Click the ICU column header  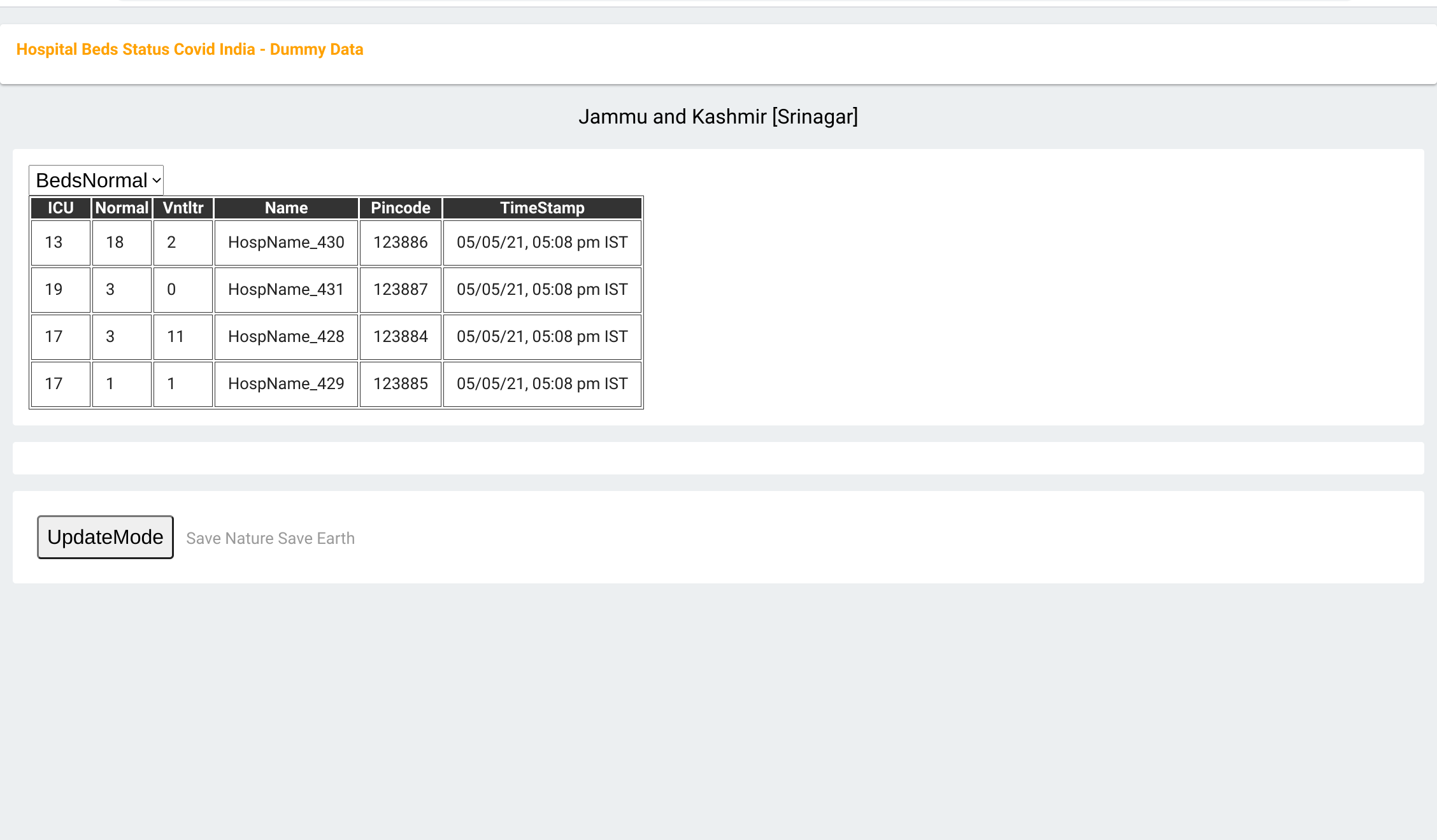[x=61, y=208]
